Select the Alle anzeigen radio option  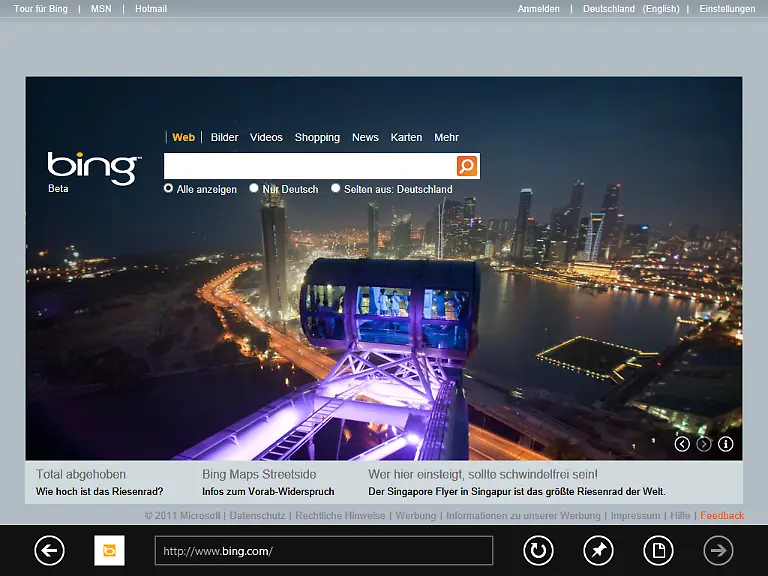click(x=168, y=188)
